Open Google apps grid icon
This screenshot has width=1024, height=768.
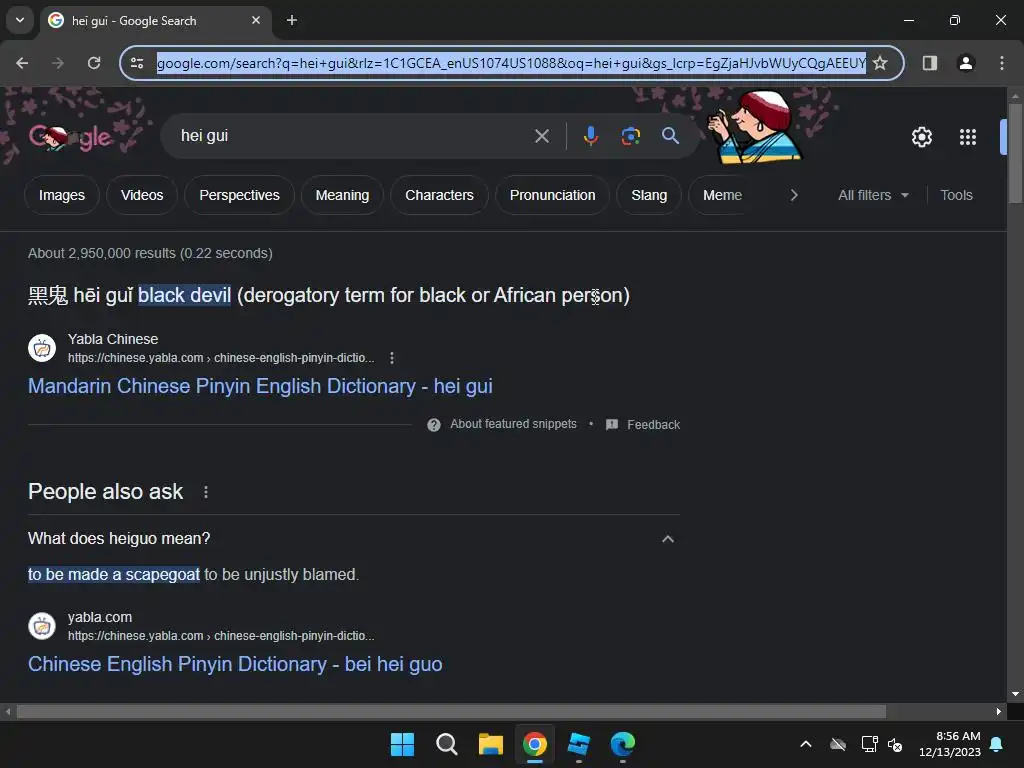968,137
